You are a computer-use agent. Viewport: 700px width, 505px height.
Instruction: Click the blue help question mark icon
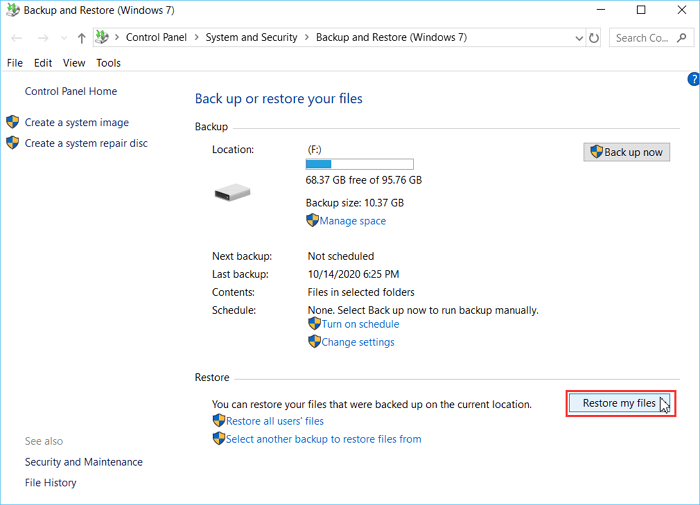[x=693, y=78]
